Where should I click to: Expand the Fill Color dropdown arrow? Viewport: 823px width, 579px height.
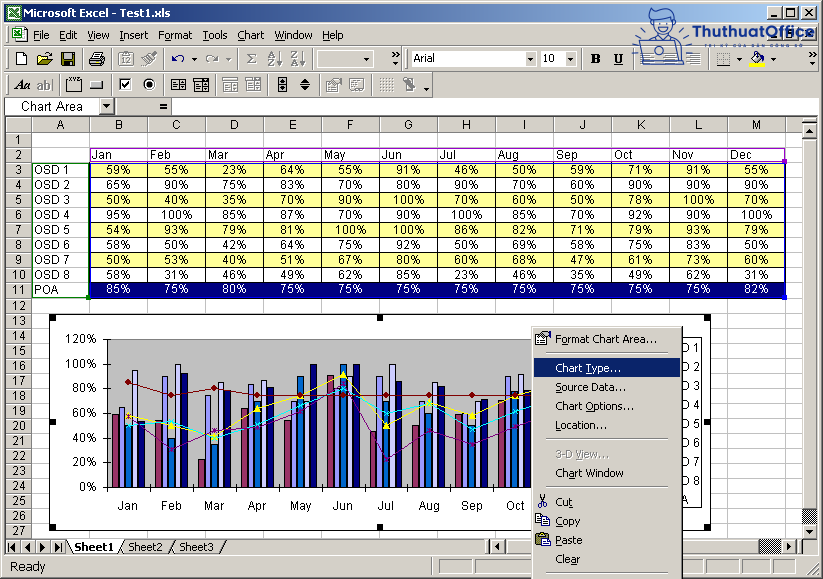coord(773,58)
